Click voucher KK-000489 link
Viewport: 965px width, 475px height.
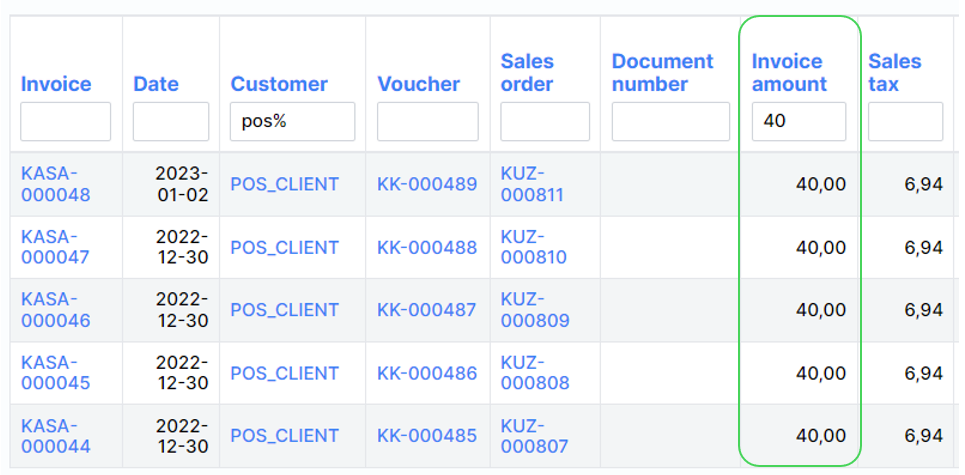(x=427, y=184)
